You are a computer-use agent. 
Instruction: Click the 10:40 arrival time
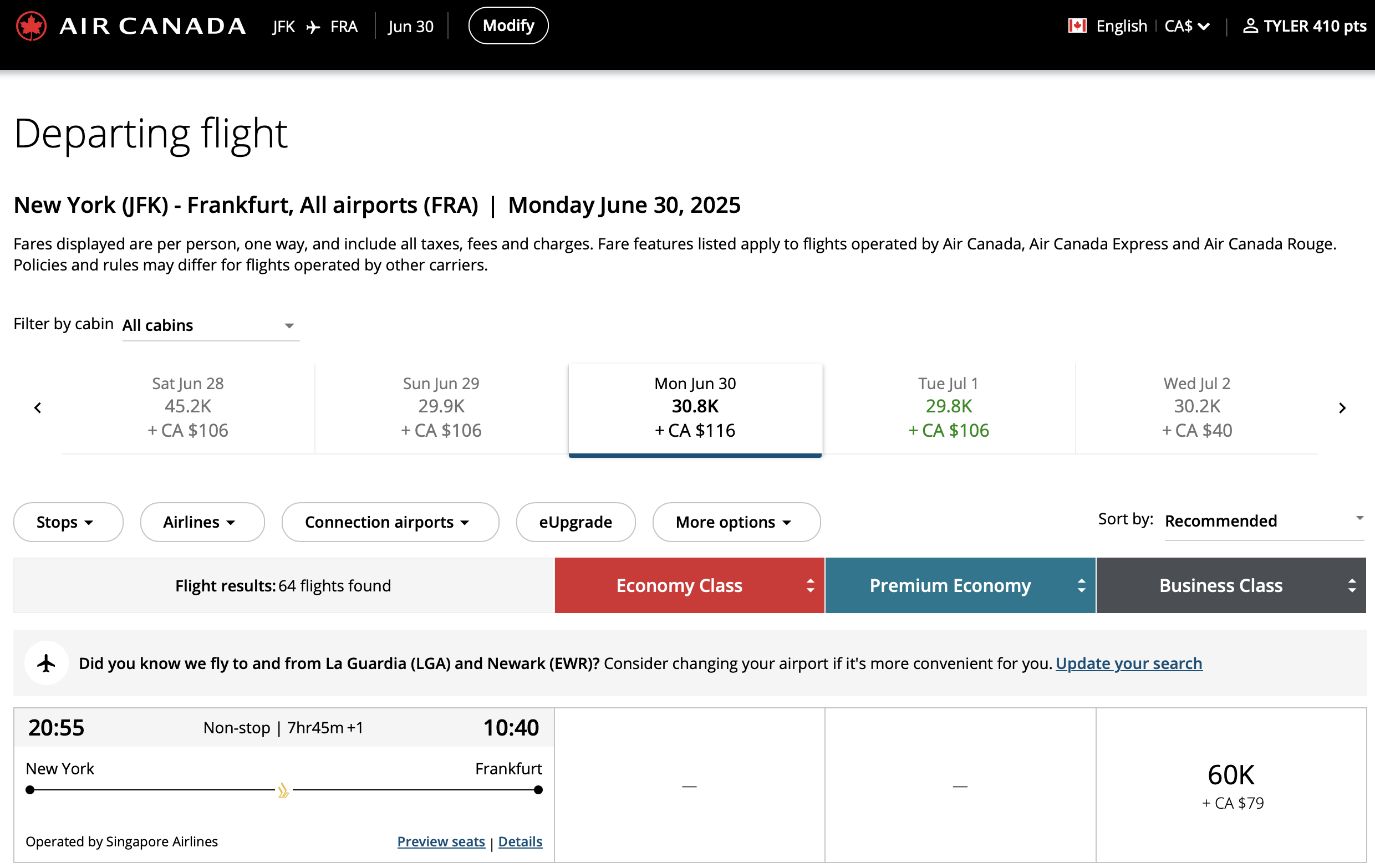(511, 728)
